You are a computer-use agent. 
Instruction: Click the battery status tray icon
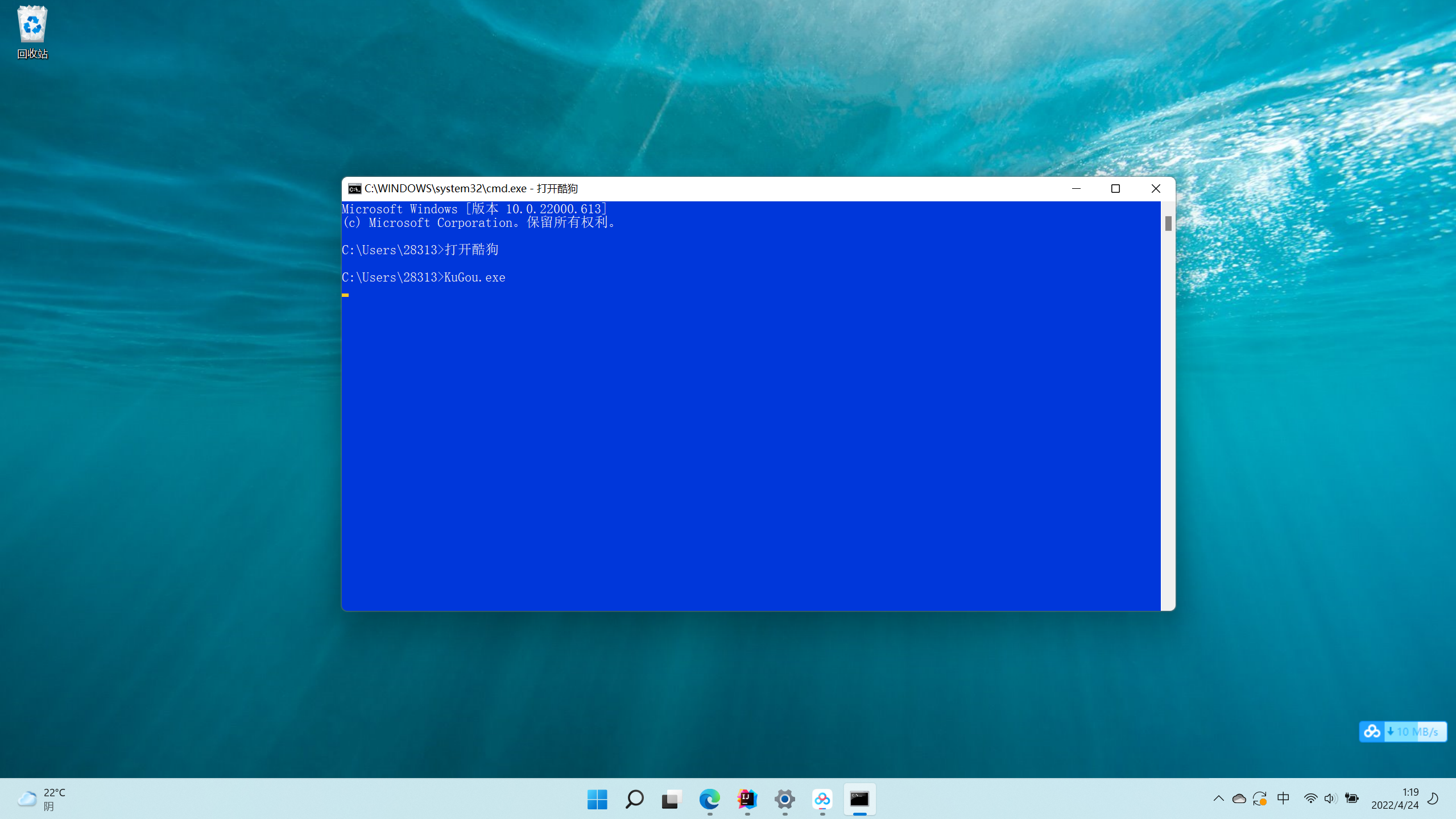click(1351, 799)
